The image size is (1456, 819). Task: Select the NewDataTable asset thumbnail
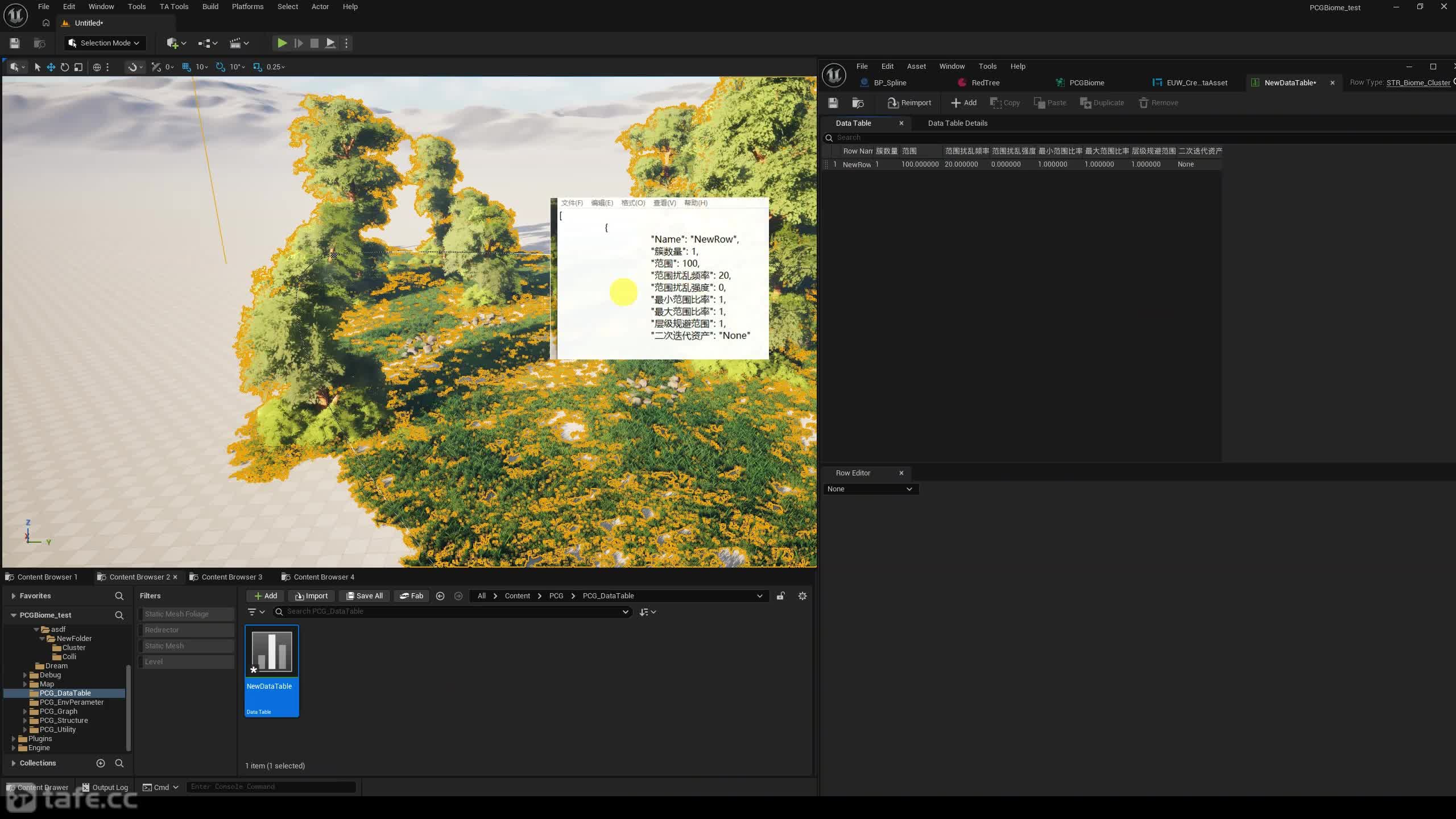[272, 671]
